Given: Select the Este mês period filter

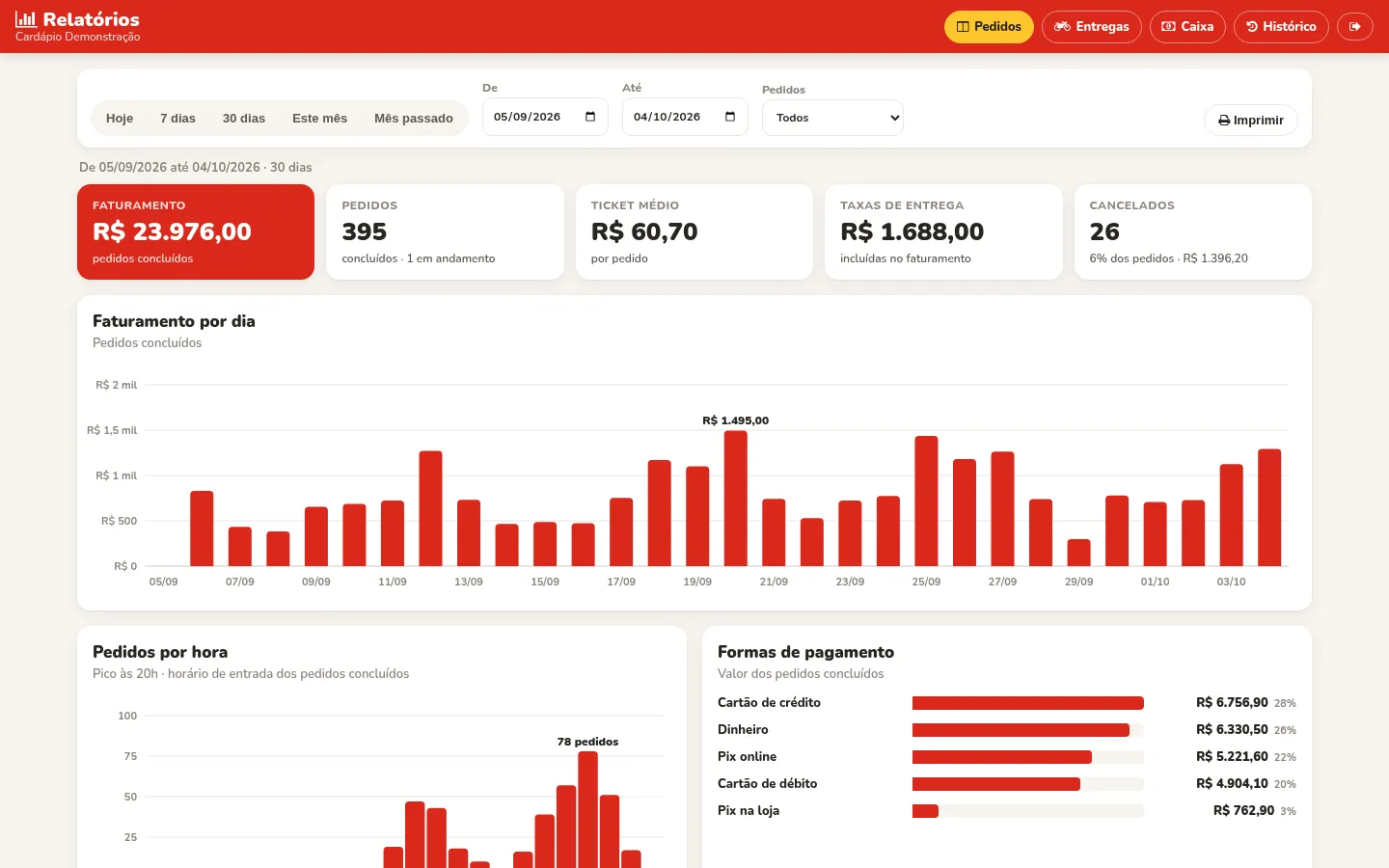Looking at the screenshot, I should 319,119.
